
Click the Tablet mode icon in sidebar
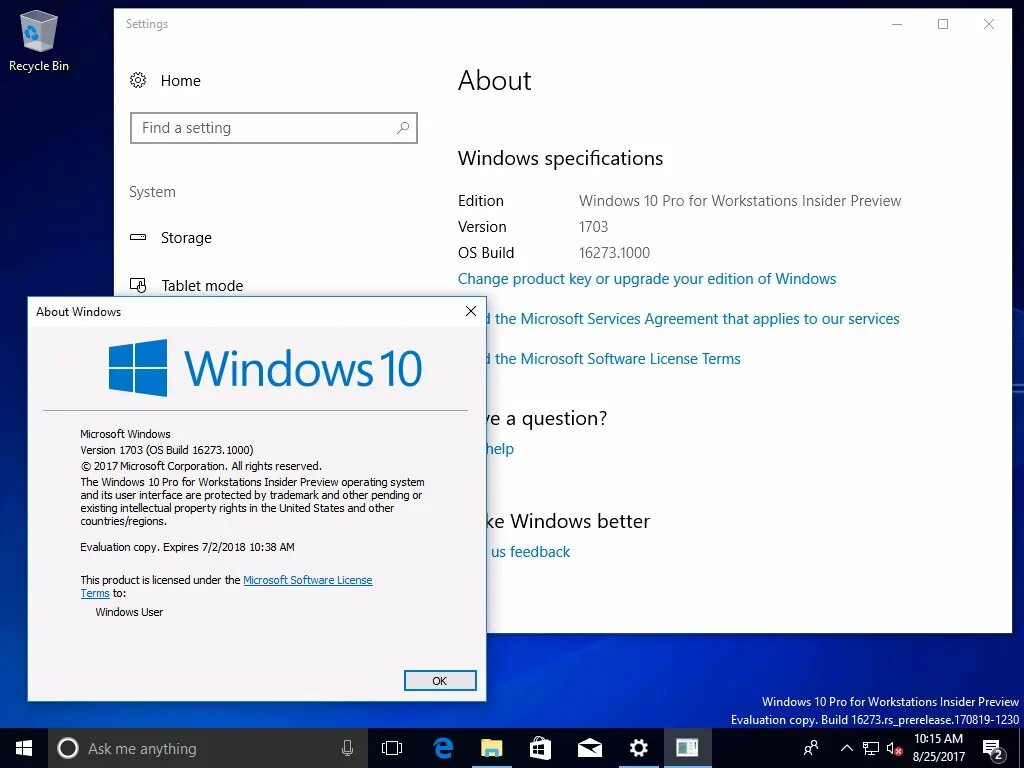(138, 285)
